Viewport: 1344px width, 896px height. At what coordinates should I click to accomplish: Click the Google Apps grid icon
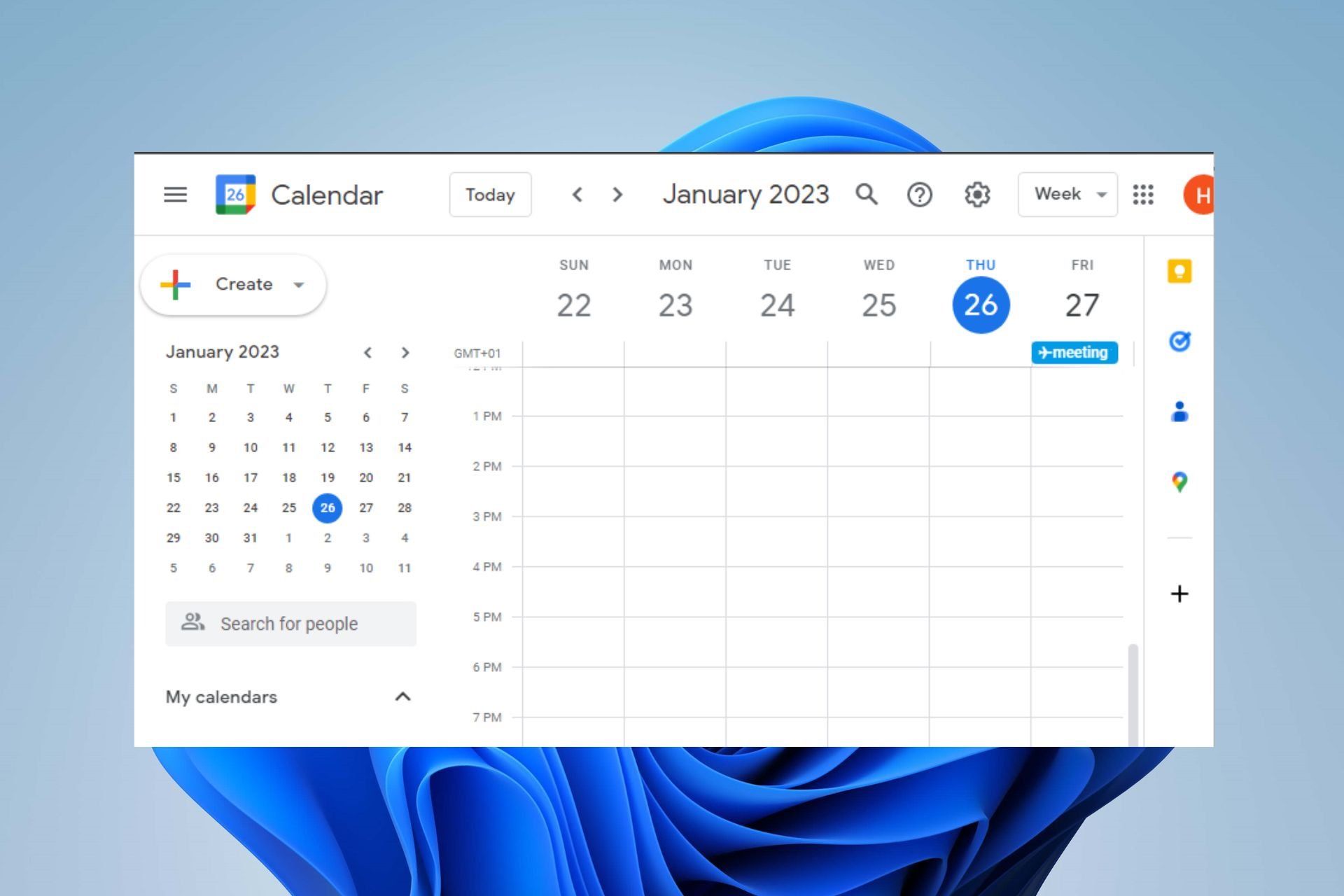(1144, 194)
